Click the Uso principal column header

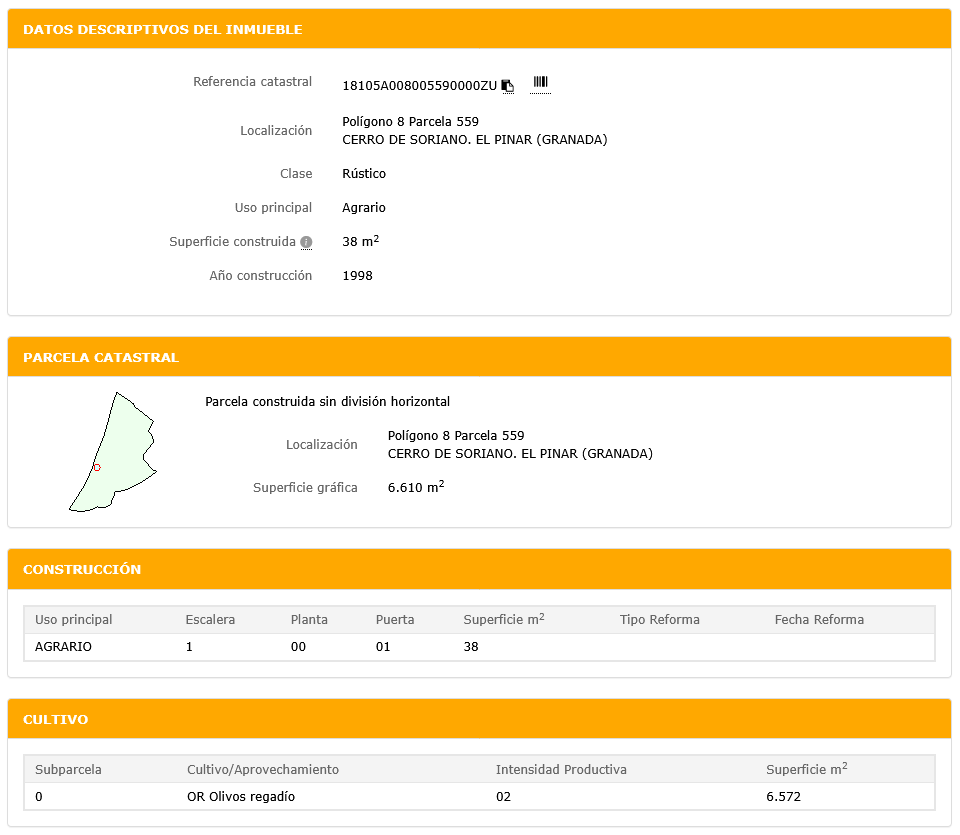point(74,620)
